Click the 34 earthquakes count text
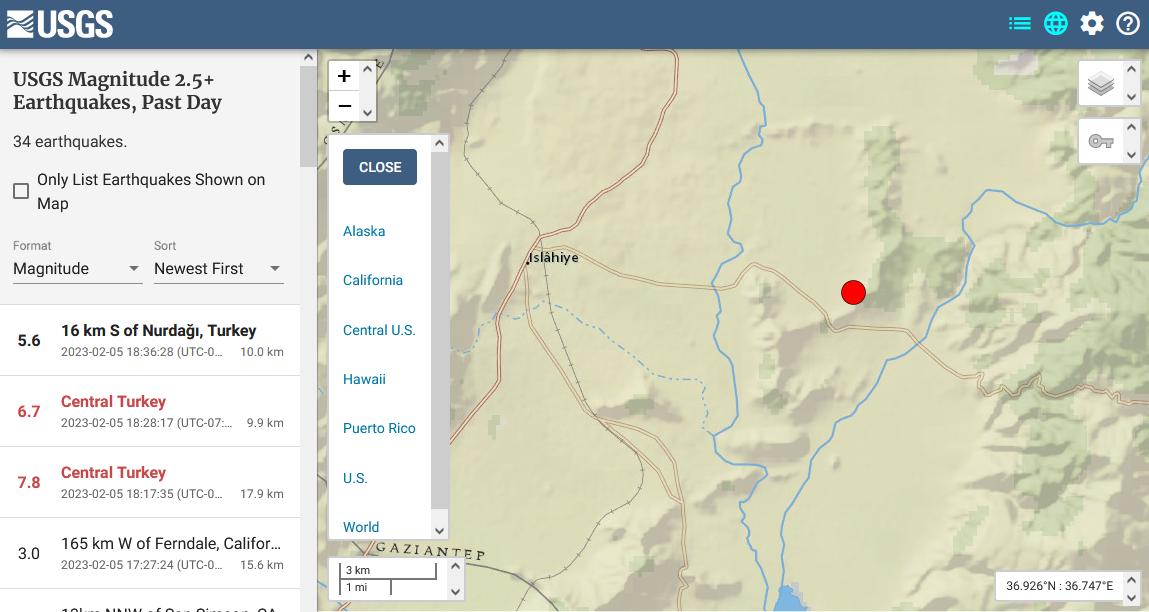 click(x=70, y=141)
